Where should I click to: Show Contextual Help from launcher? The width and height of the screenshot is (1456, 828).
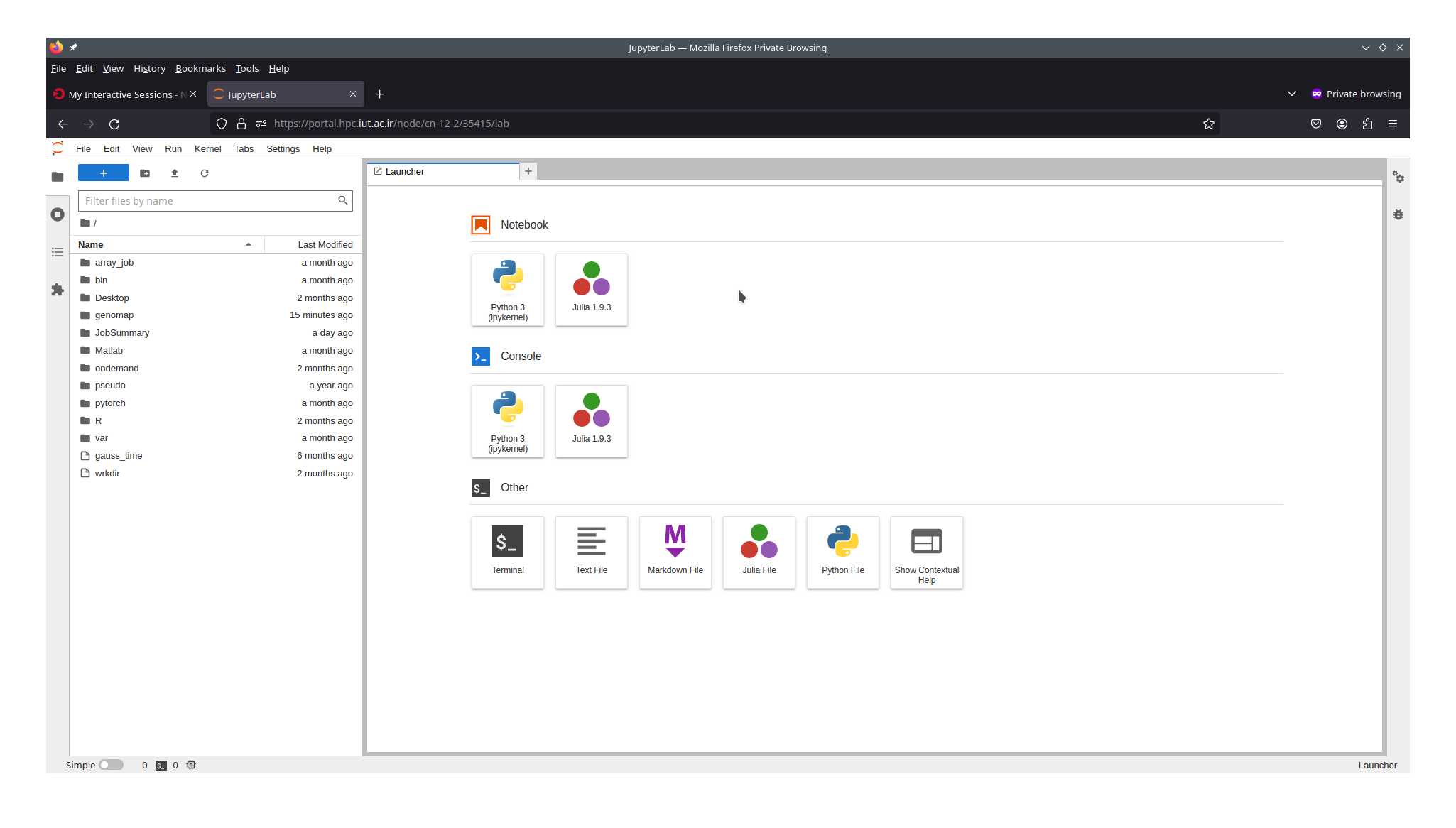pyautogui.click(x=927, y=552)
